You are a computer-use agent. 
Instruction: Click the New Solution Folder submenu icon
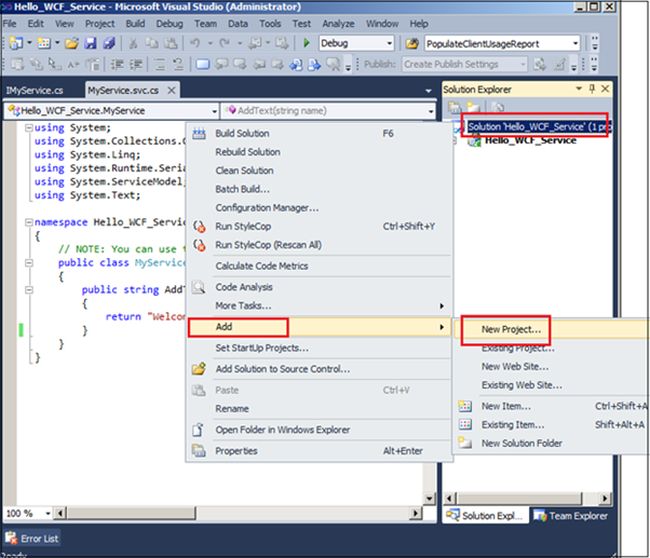[x=465, y=442]
